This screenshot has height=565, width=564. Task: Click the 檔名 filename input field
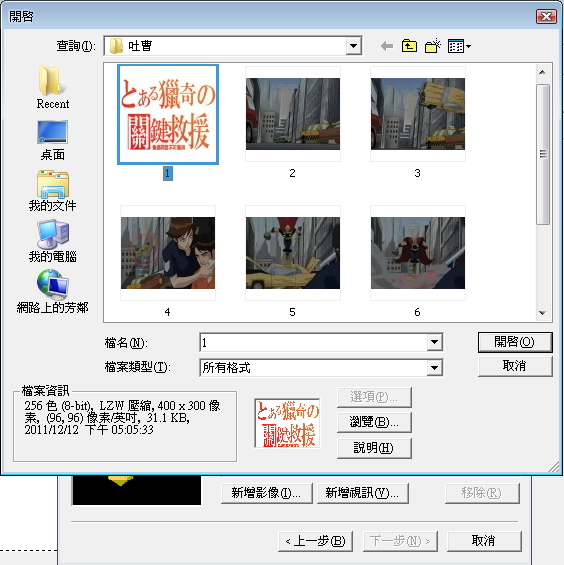tap(314, 342)
